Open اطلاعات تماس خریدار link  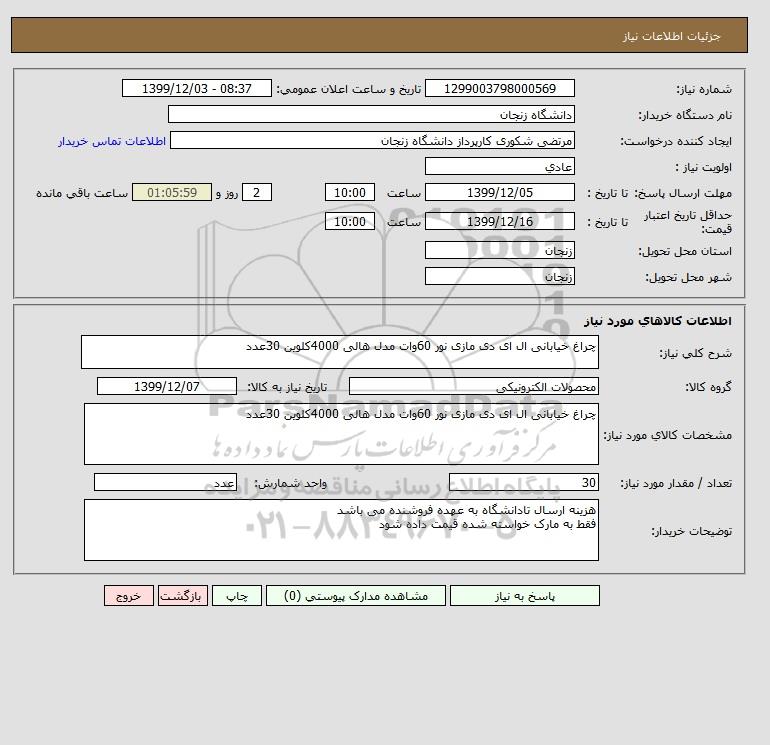coord(112,141)
